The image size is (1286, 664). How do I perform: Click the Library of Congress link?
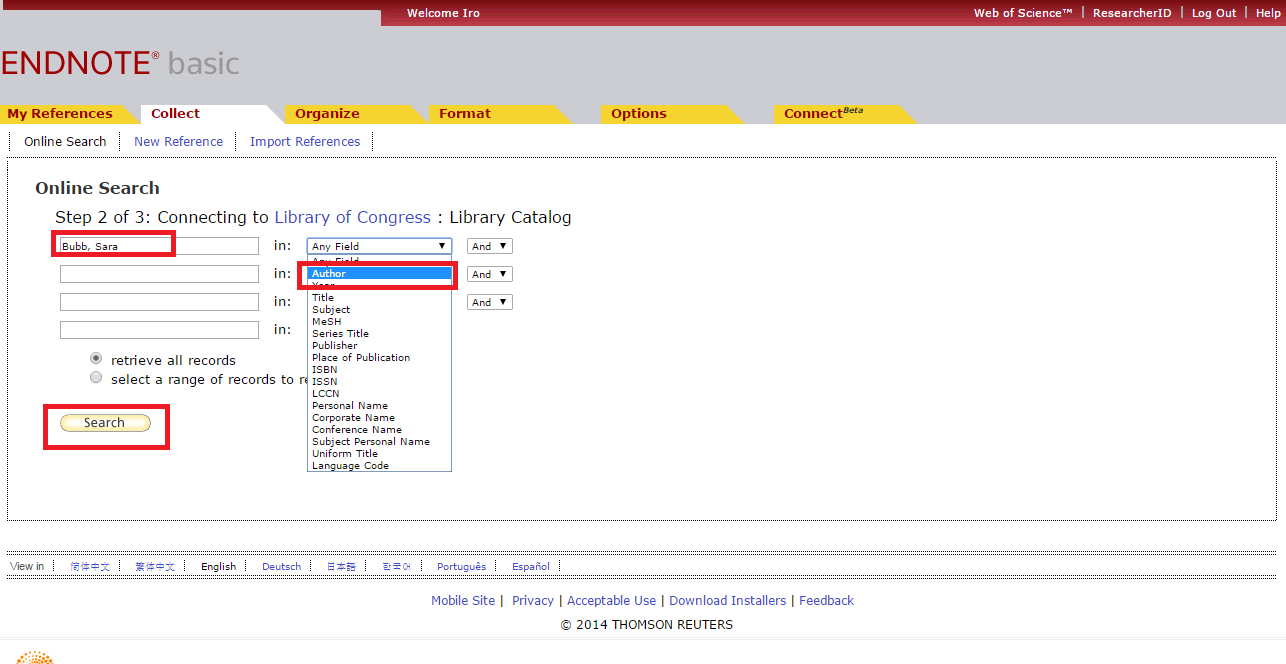point(352,217)
